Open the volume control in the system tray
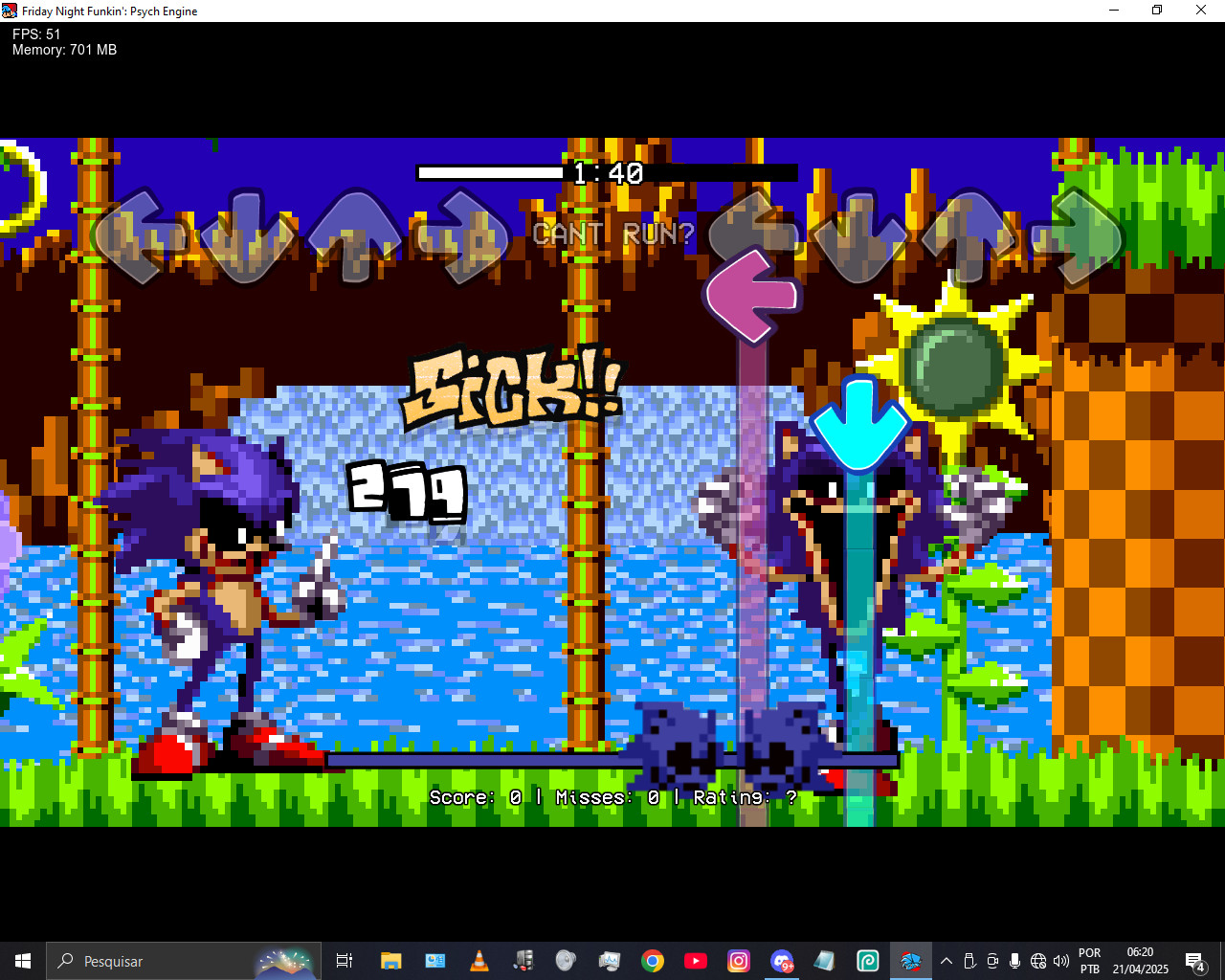Screen dimensions: 1225x980 click(x=1060, y=961)
